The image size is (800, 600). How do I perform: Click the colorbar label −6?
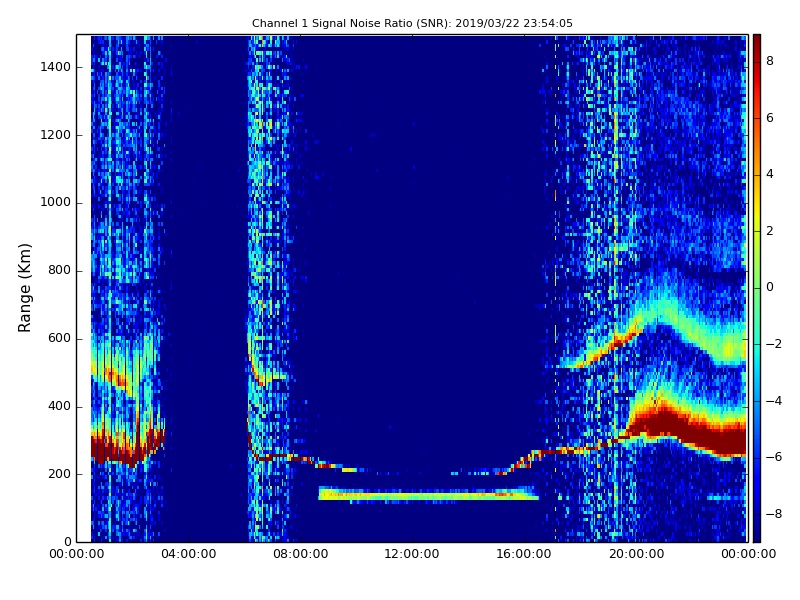click(x=774, y=457)
